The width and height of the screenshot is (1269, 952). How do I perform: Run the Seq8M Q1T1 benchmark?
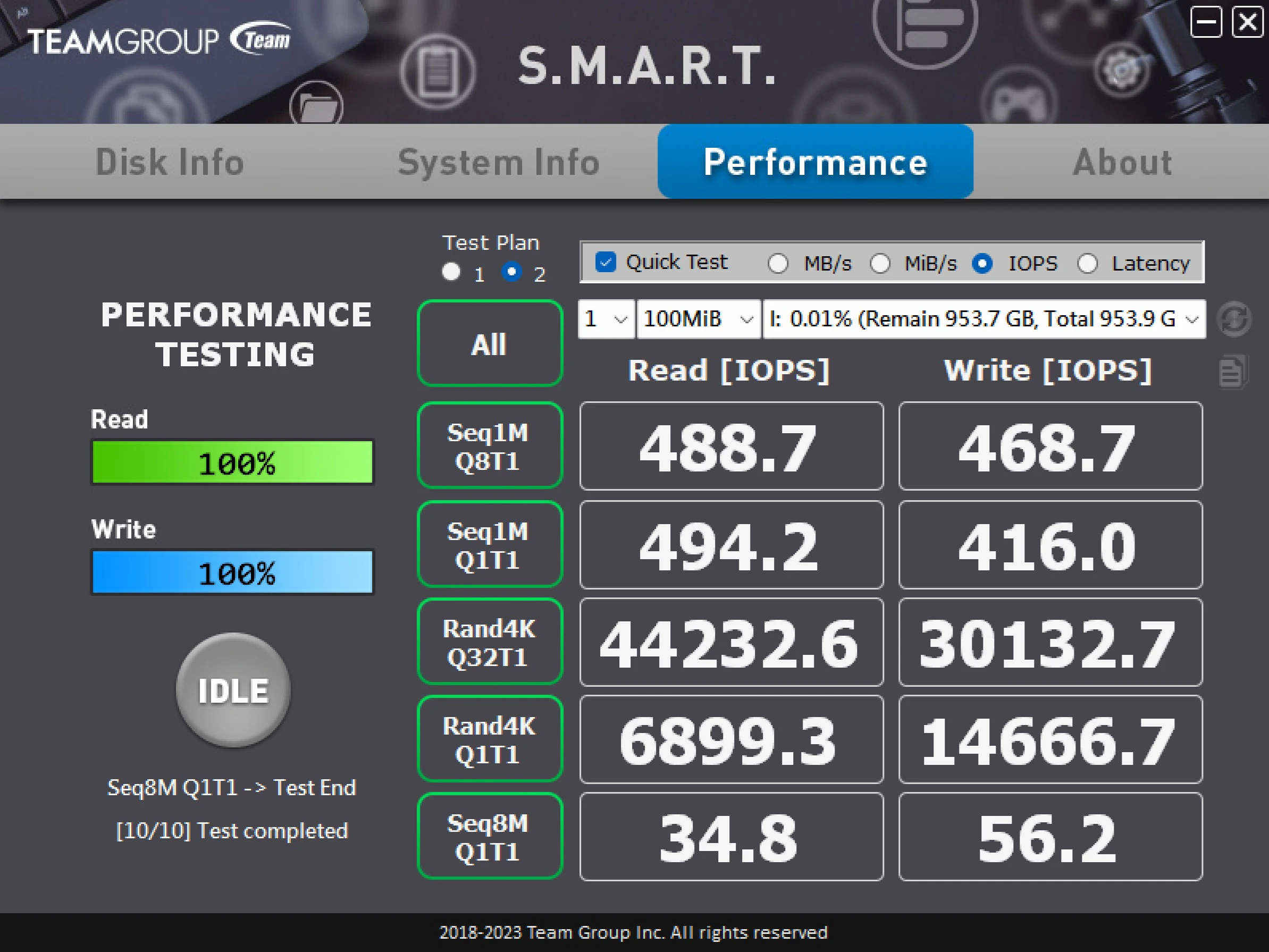[489, 837]
